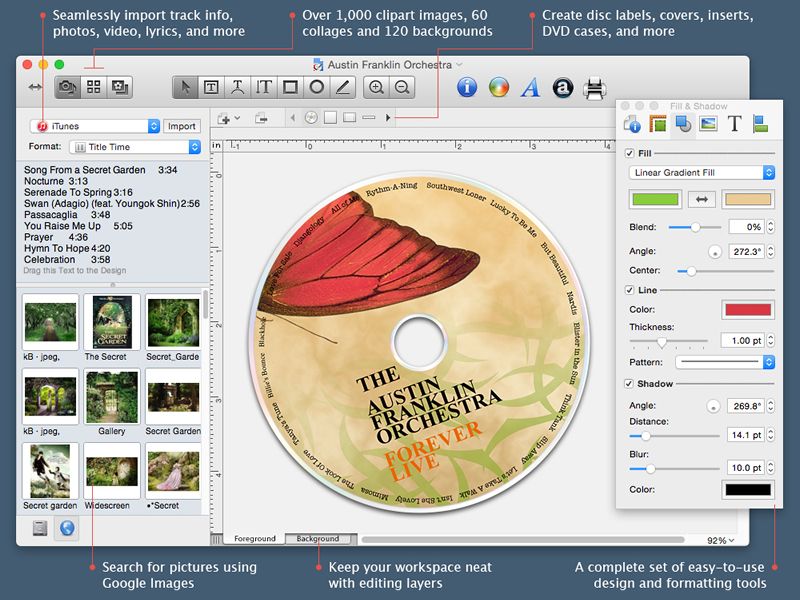
Task: Select the Text icon in Fill & Shadow panel
Action: click(734, 125)
